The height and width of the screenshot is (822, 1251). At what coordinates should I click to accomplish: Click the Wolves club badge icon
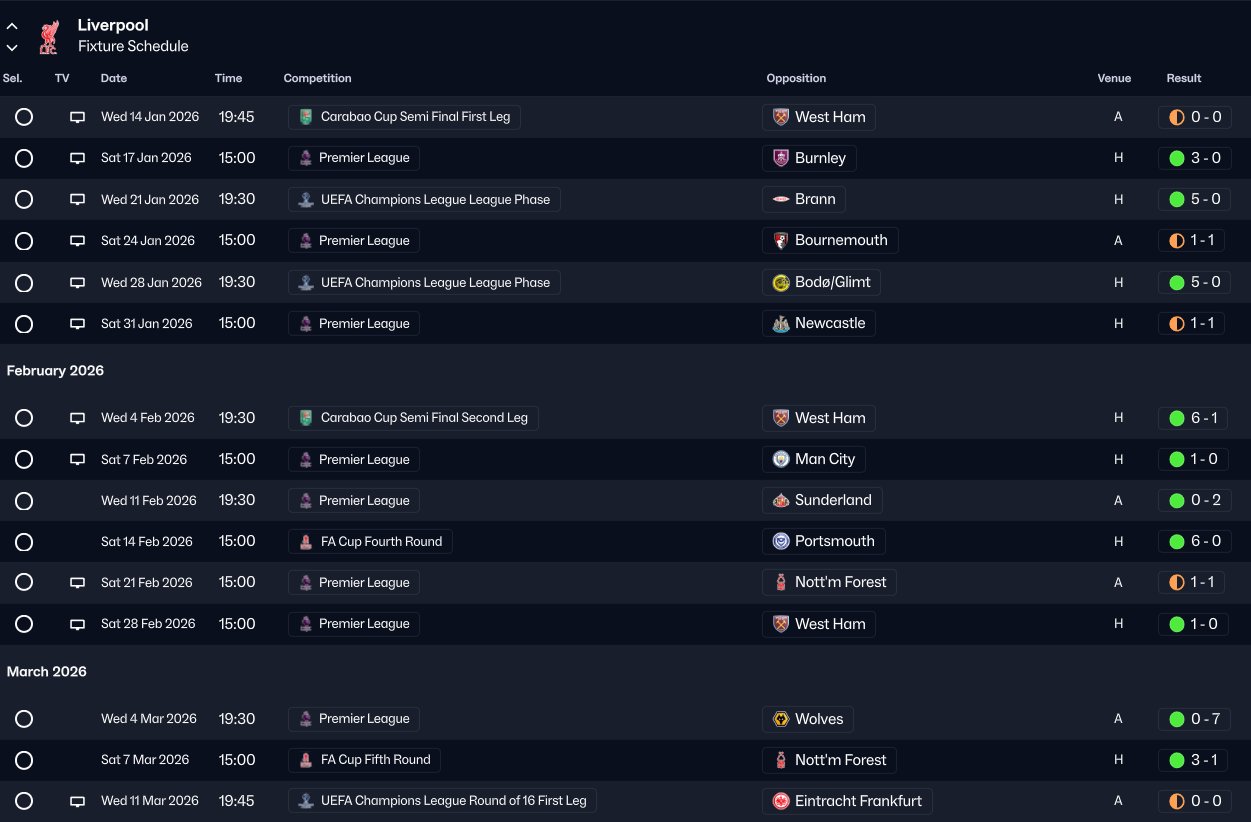(x=781, y=719)
